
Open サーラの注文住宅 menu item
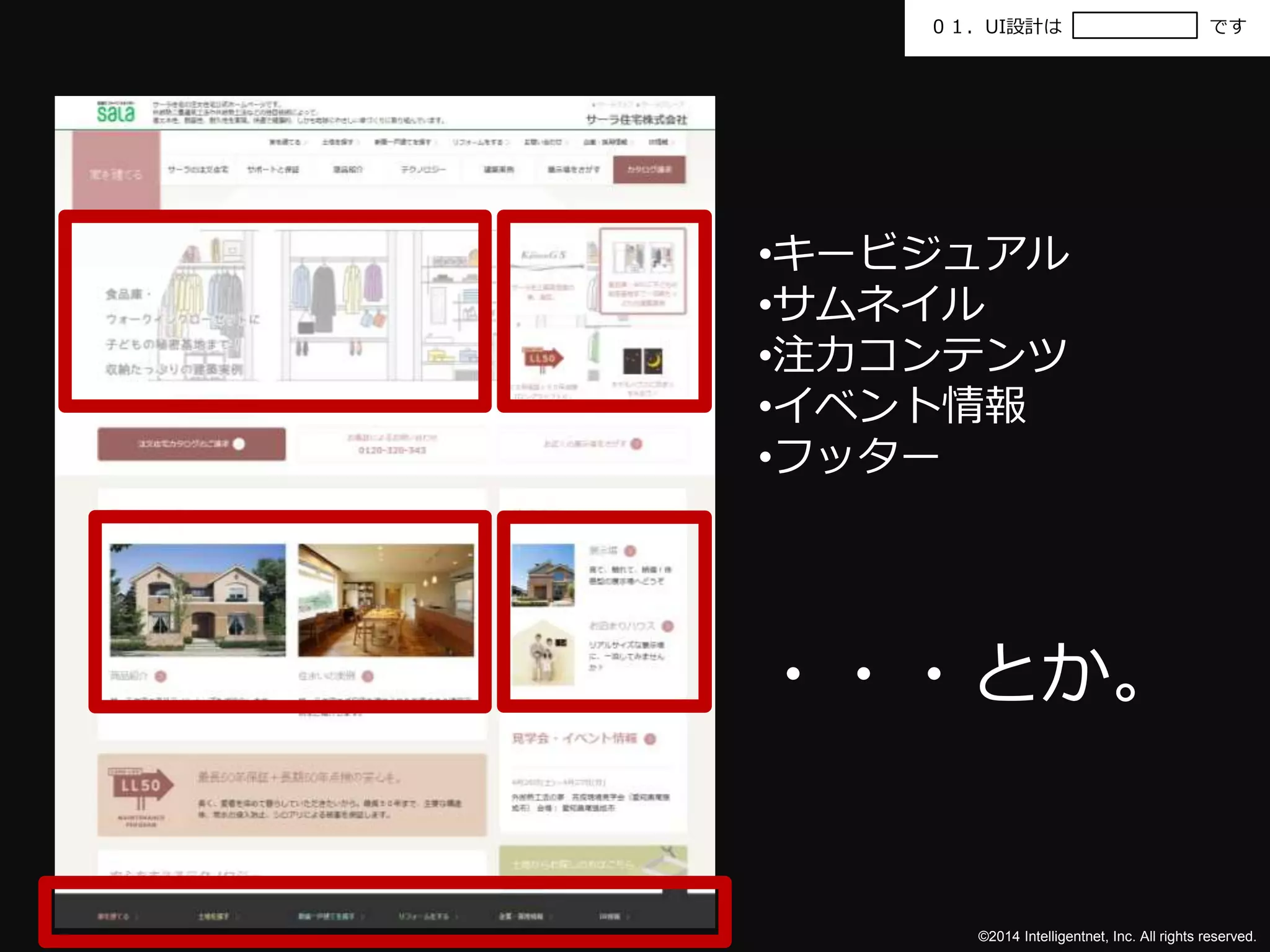(198, 169)
